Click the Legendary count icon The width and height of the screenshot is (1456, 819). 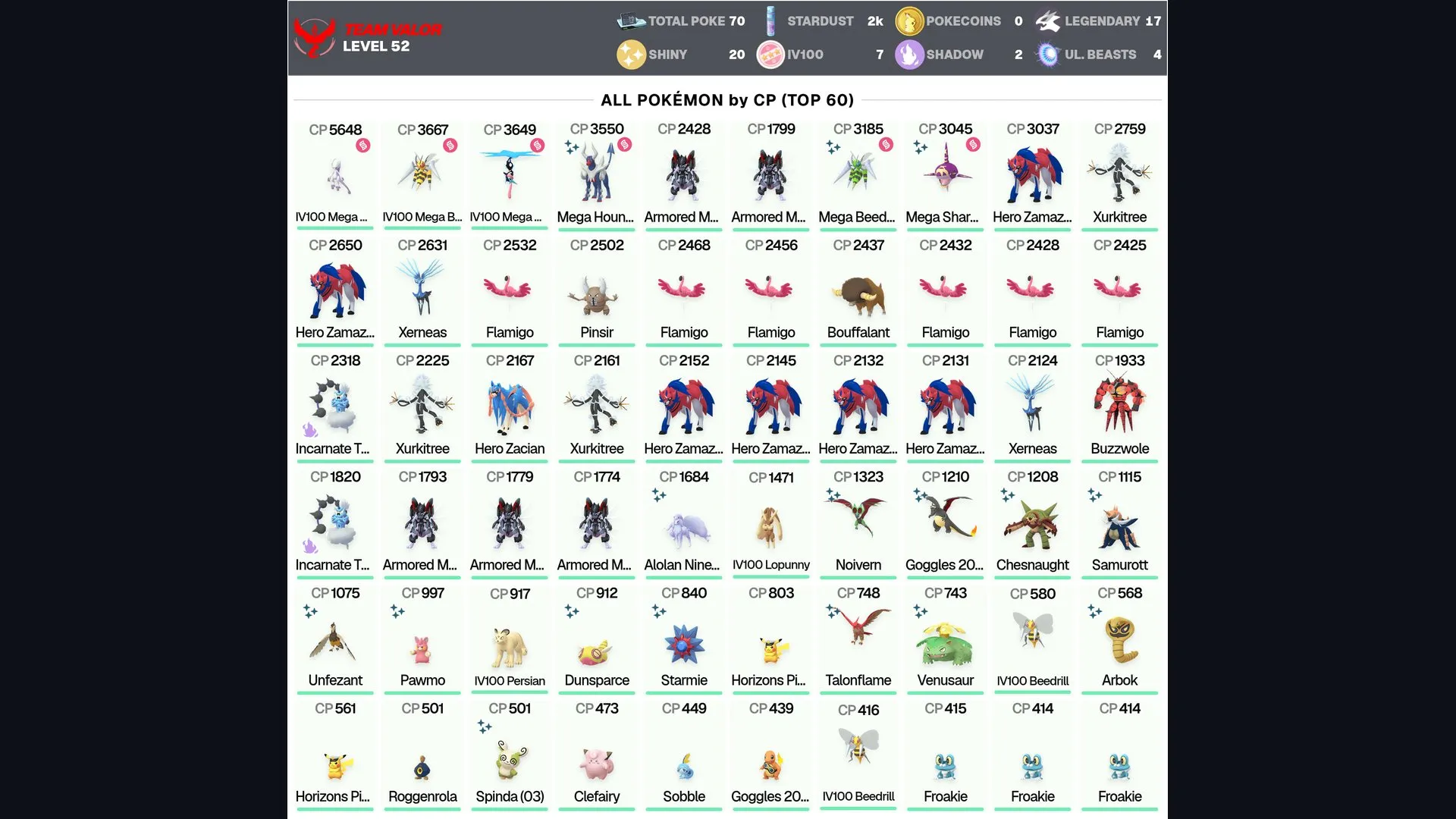(1048, 21)
